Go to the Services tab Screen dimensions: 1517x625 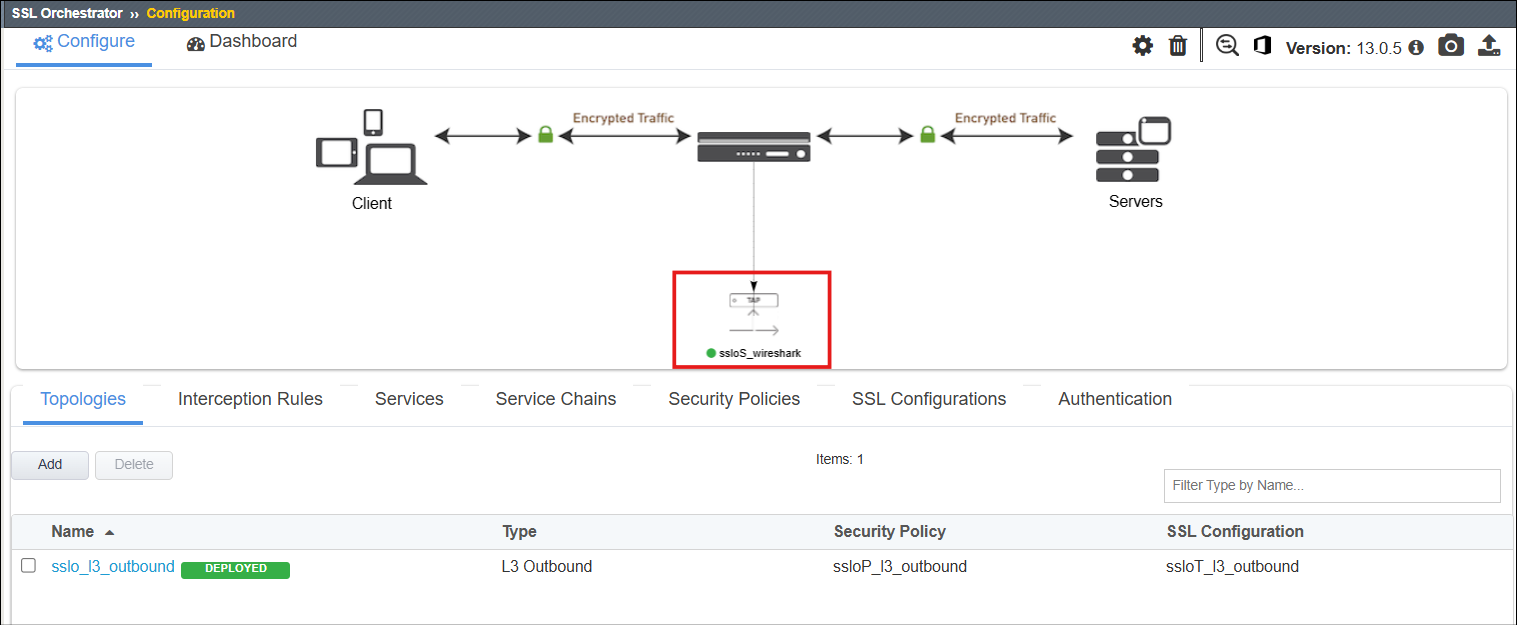[x=409, y=399]
